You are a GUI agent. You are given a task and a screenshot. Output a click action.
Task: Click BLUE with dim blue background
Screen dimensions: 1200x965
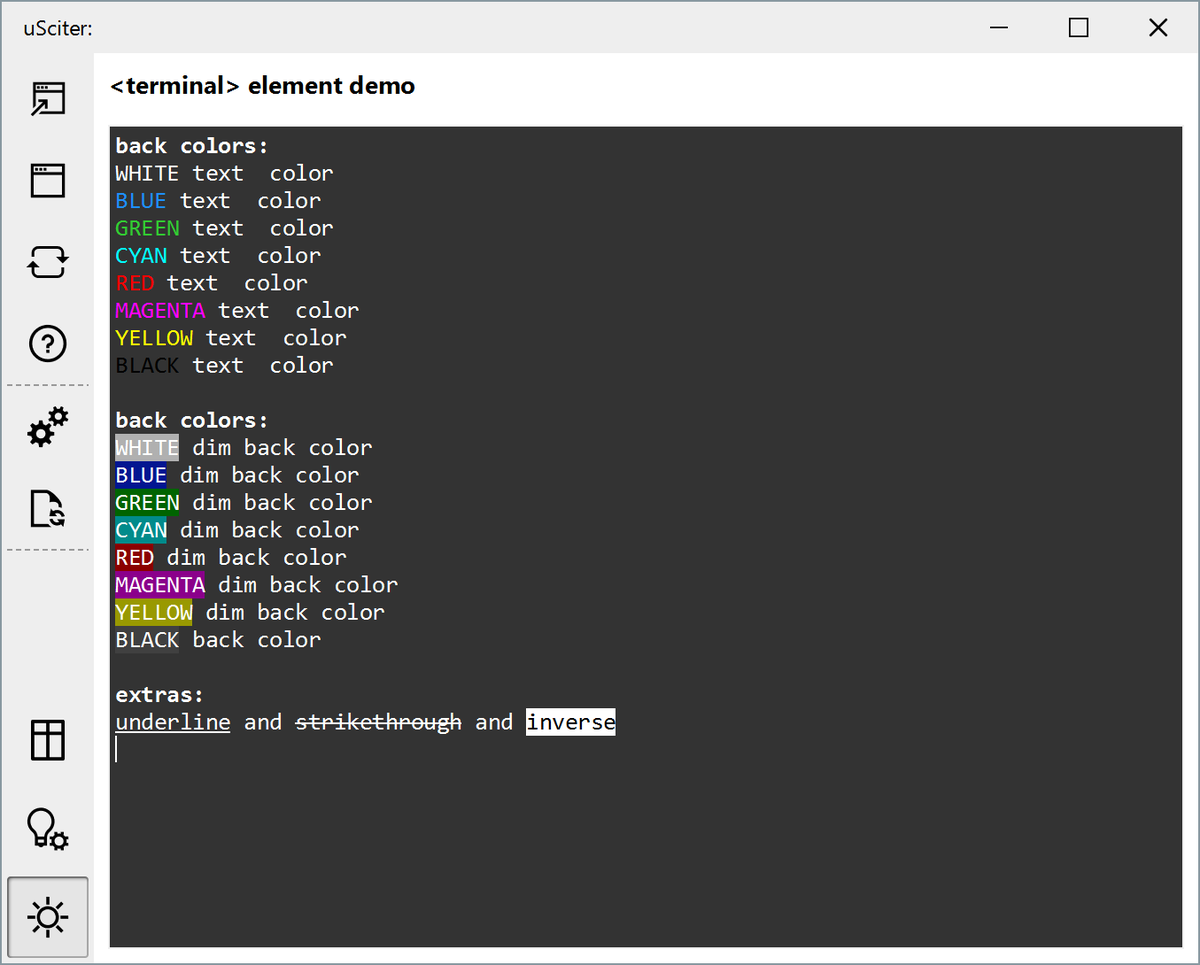pos(141,475)
